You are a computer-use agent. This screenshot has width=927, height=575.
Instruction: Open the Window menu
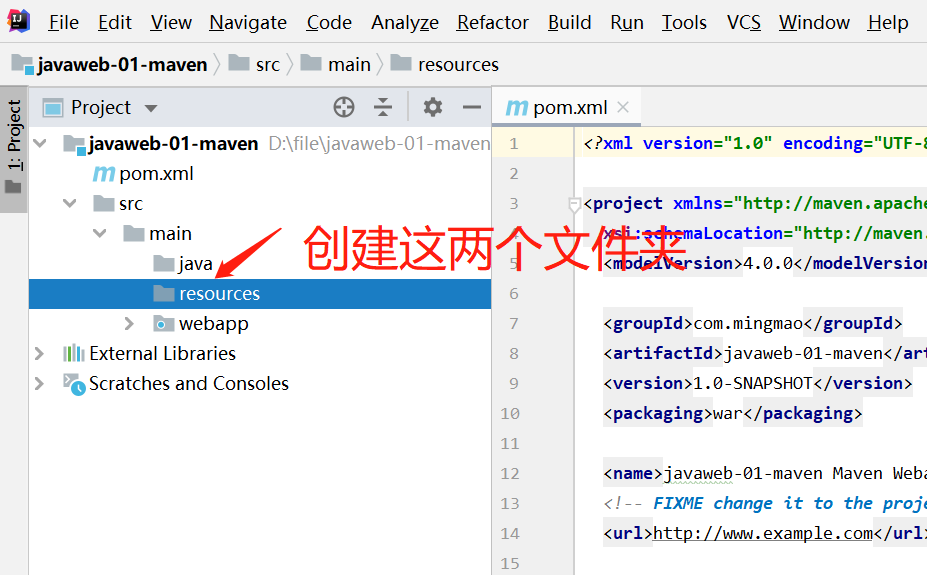coord(814,22)
